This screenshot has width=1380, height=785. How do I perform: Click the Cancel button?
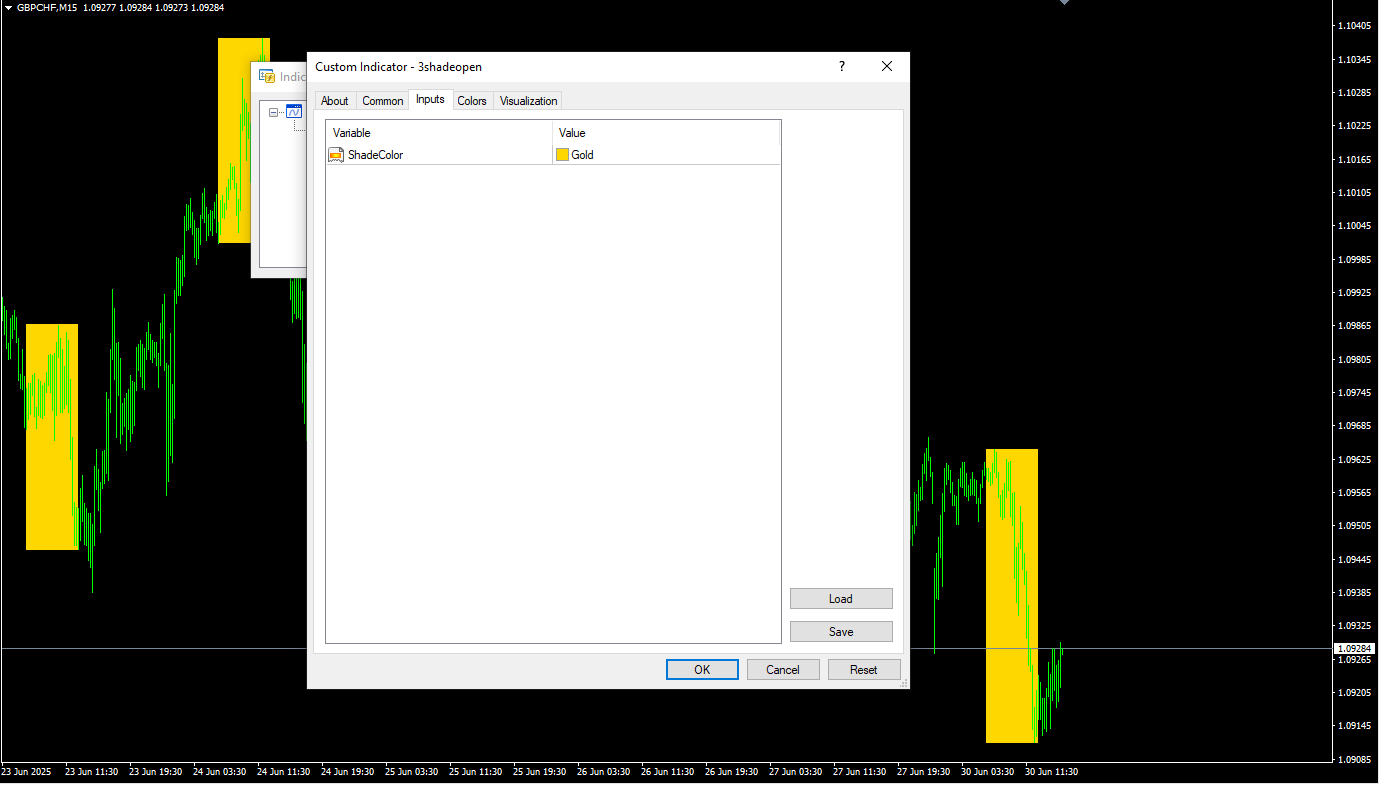click(783, 670)
